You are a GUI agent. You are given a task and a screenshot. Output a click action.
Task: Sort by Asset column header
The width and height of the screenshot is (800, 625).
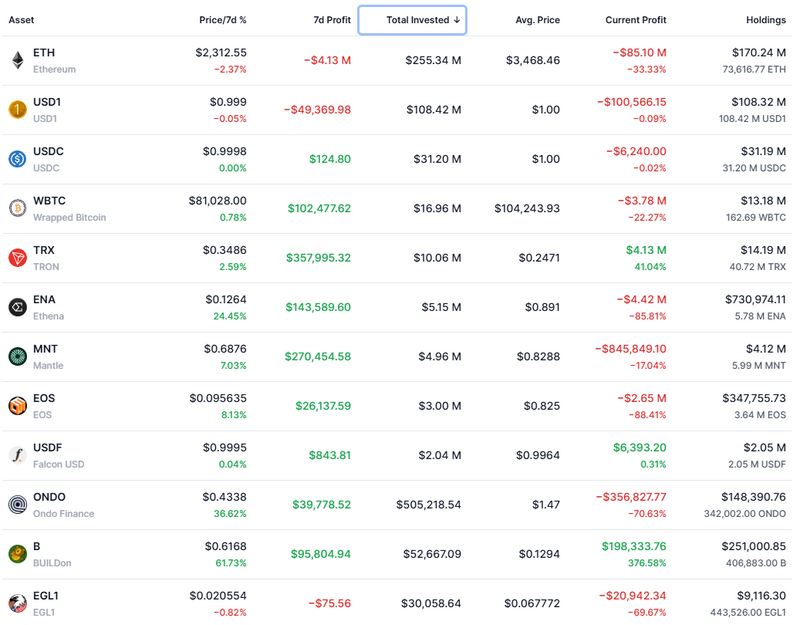tap(21, 20)
